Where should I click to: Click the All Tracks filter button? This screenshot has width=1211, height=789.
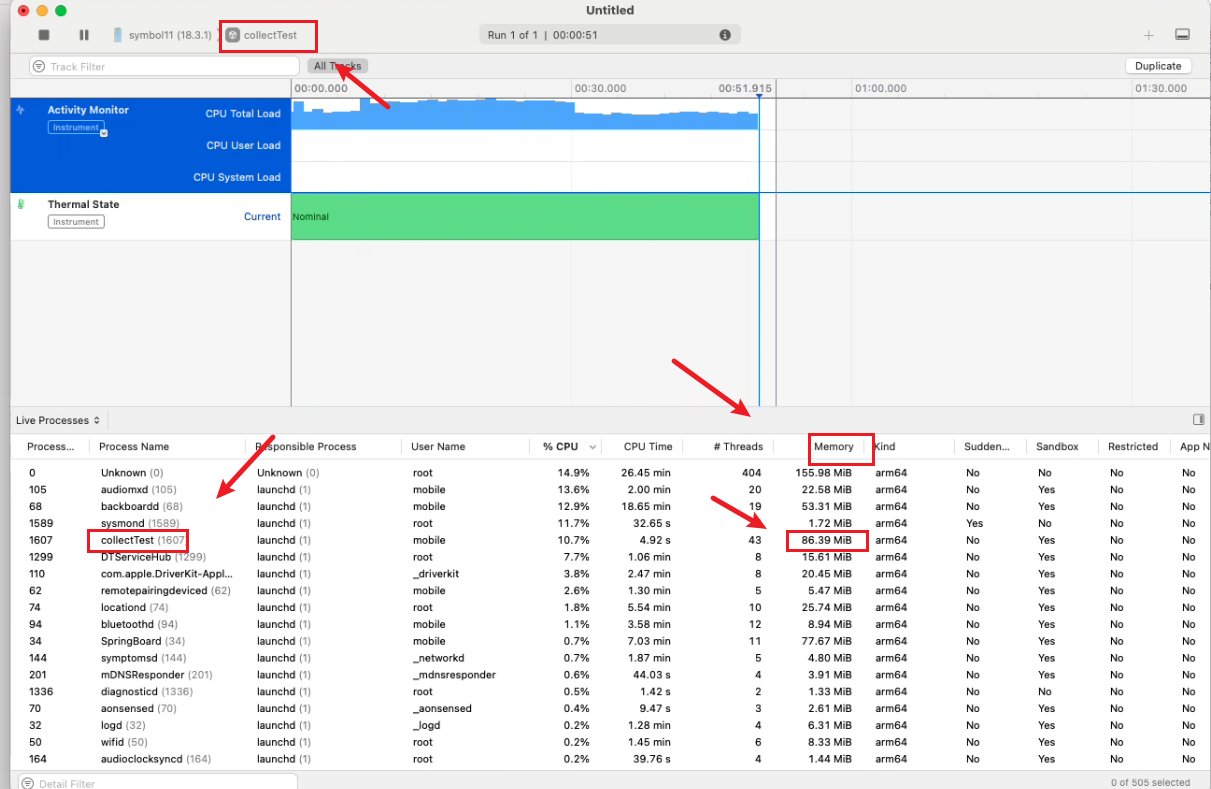[x=337, y=66]
